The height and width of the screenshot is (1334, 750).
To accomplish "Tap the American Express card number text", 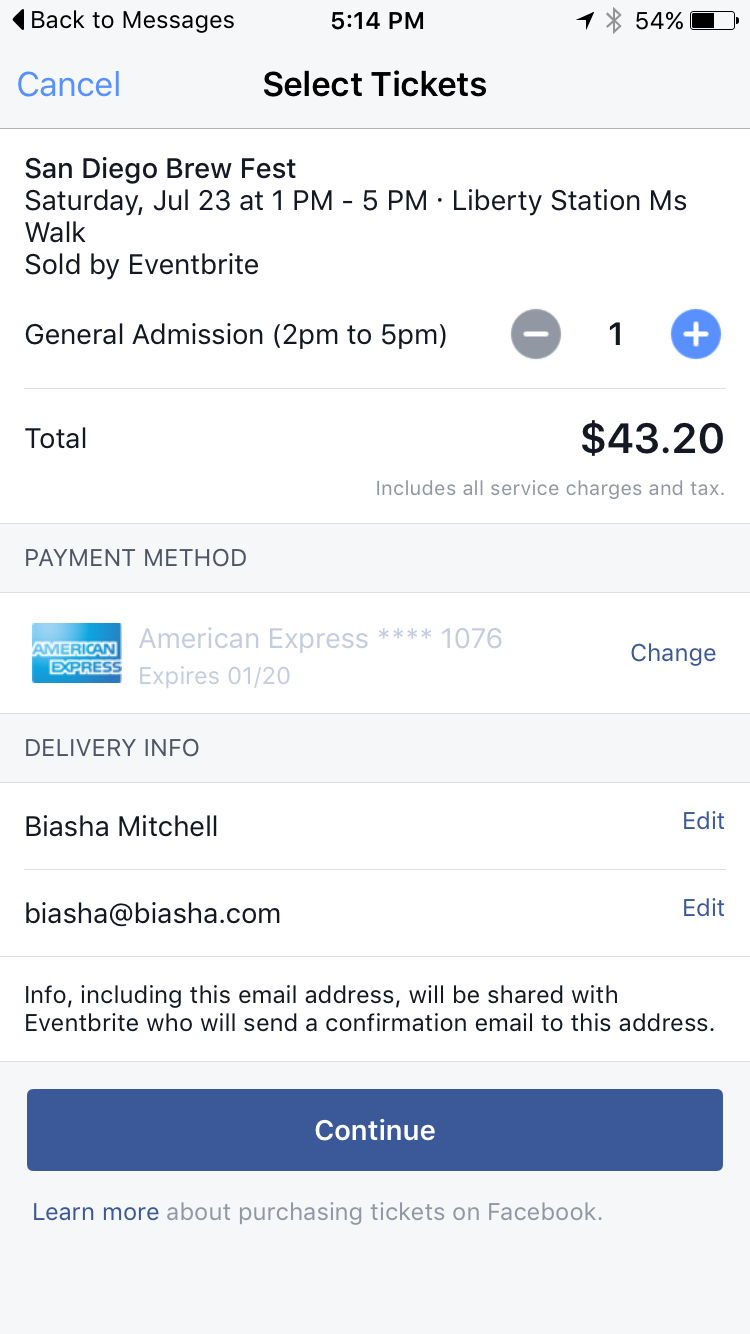I will (320, 638).
